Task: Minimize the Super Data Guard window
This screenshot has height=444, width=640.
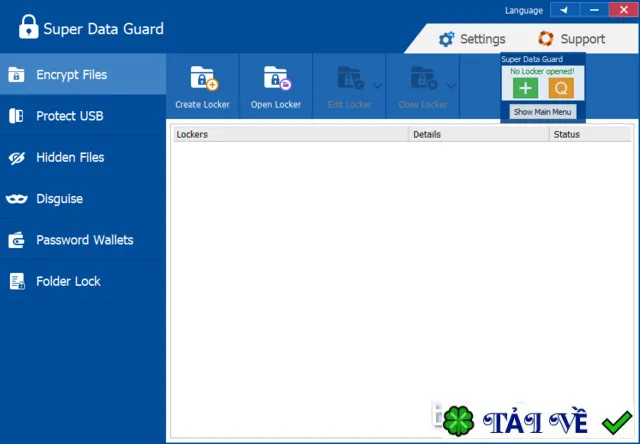Action: point(594,10)
